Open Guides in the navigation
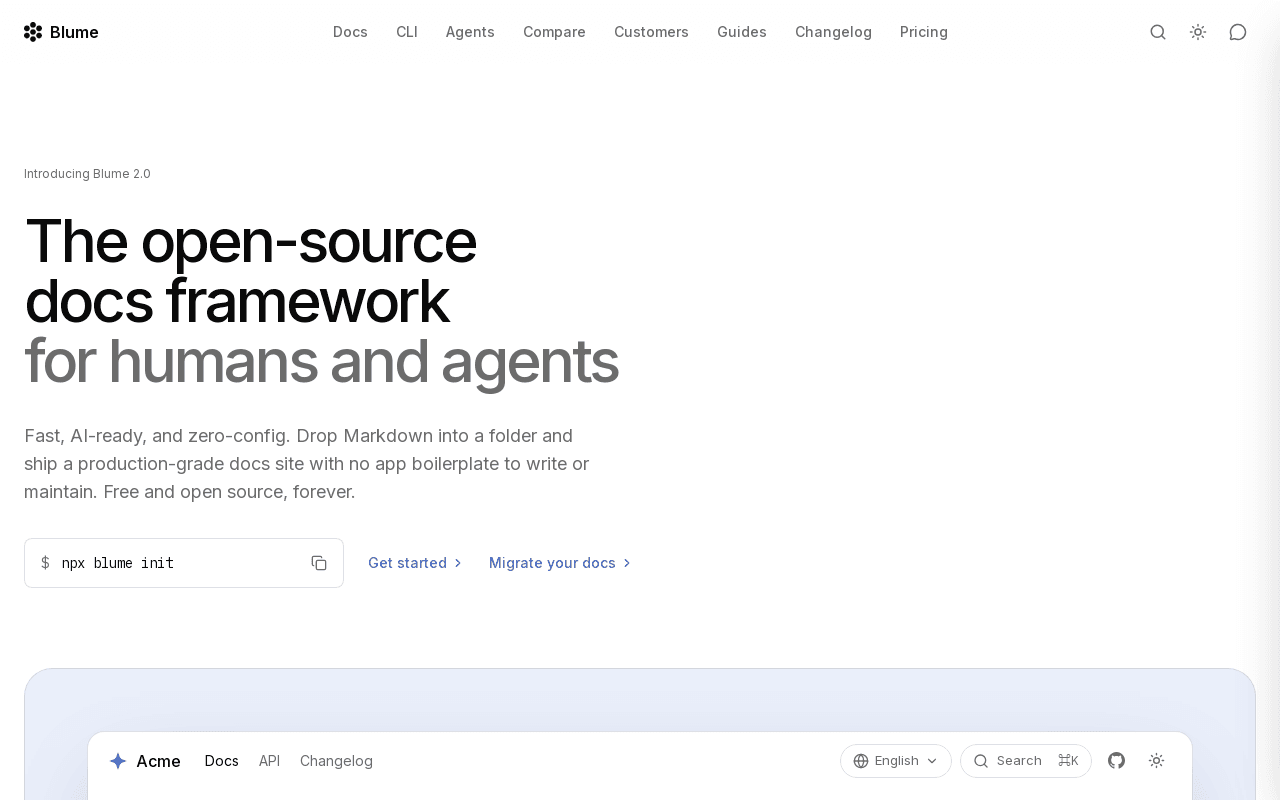 (742, 32)
